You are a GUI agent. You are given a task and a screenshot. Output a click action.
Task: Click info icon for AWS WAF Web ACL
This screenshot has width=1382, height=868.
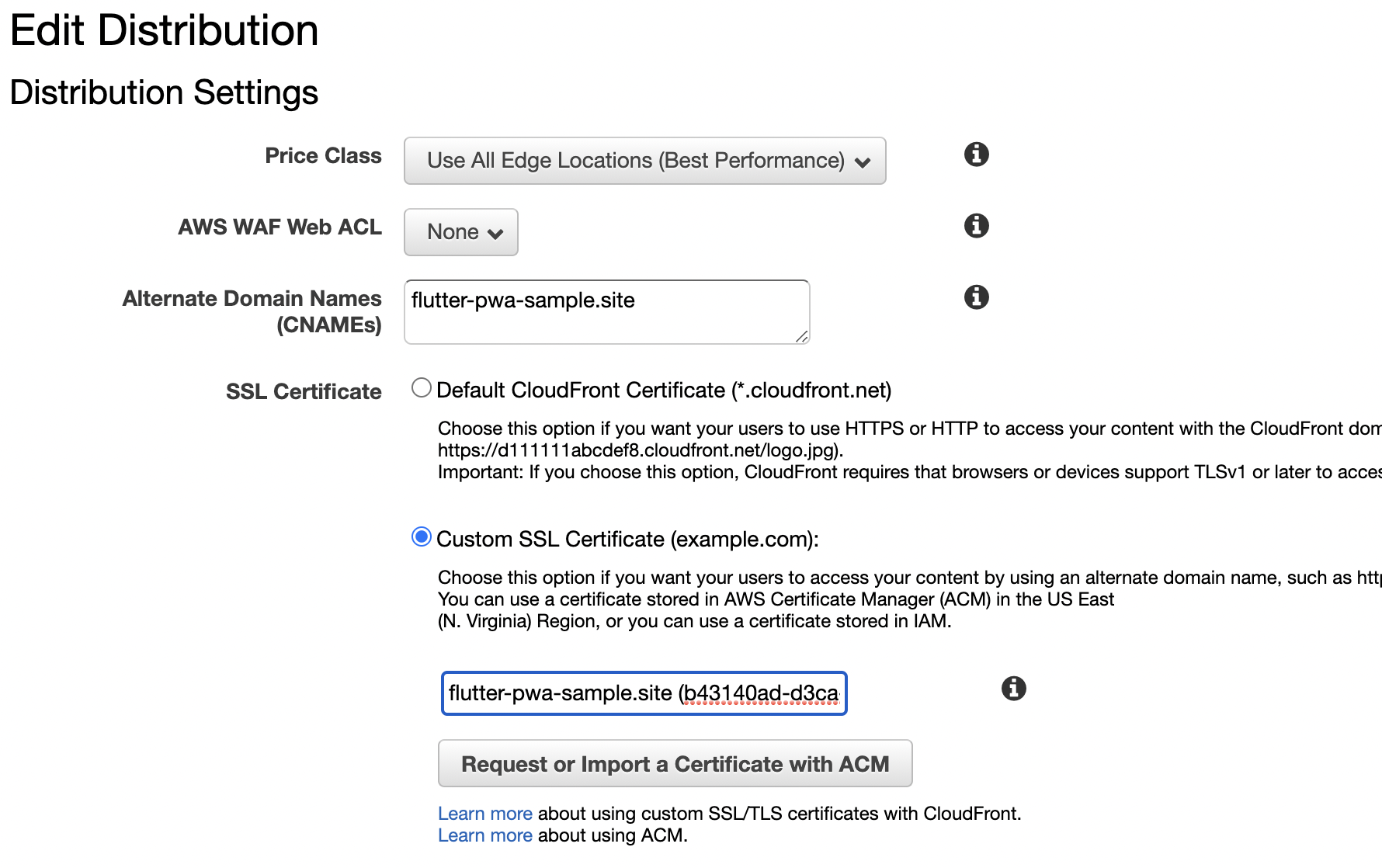tap(976, 226)
